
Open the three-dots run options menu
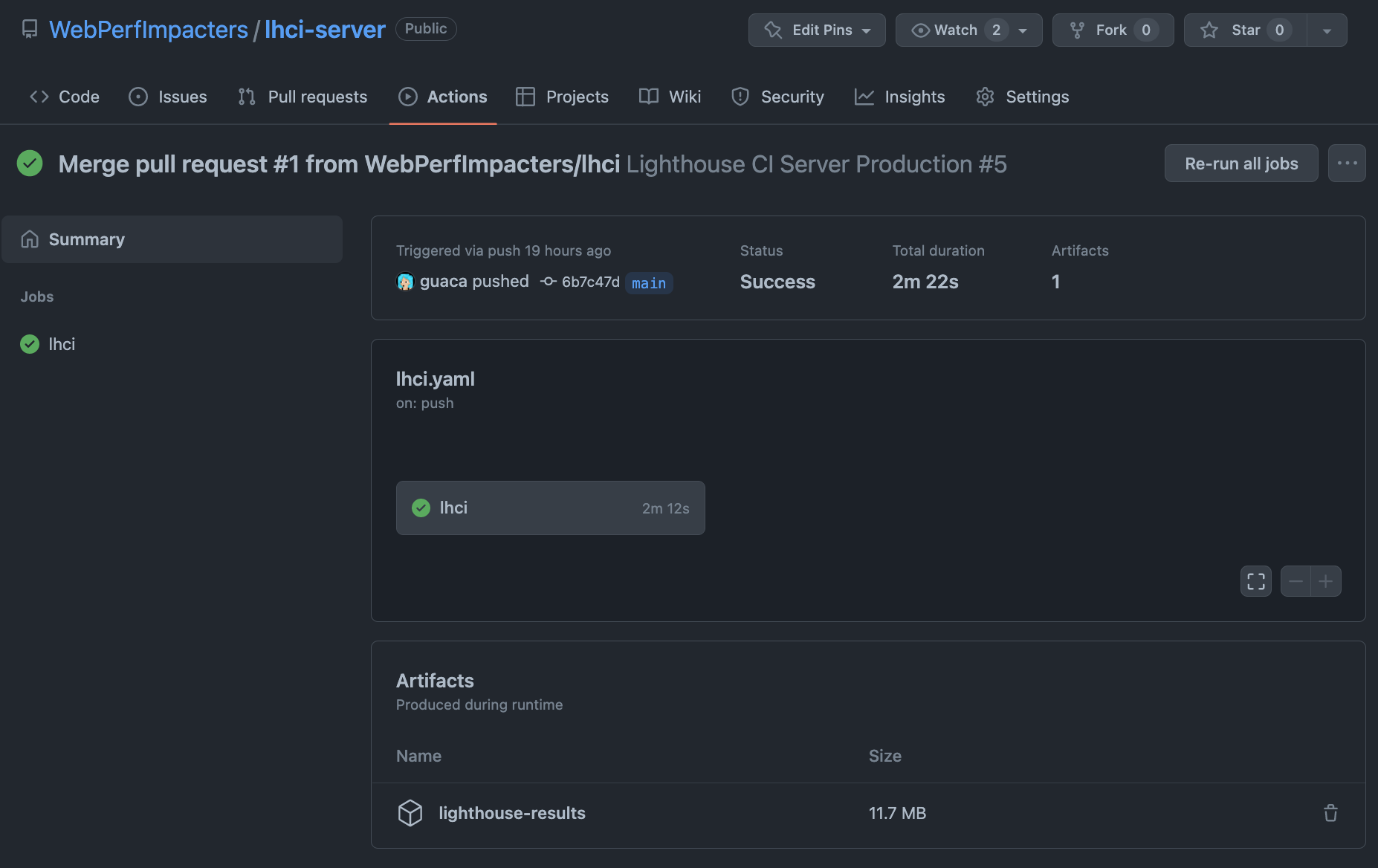coord(1347,163)
